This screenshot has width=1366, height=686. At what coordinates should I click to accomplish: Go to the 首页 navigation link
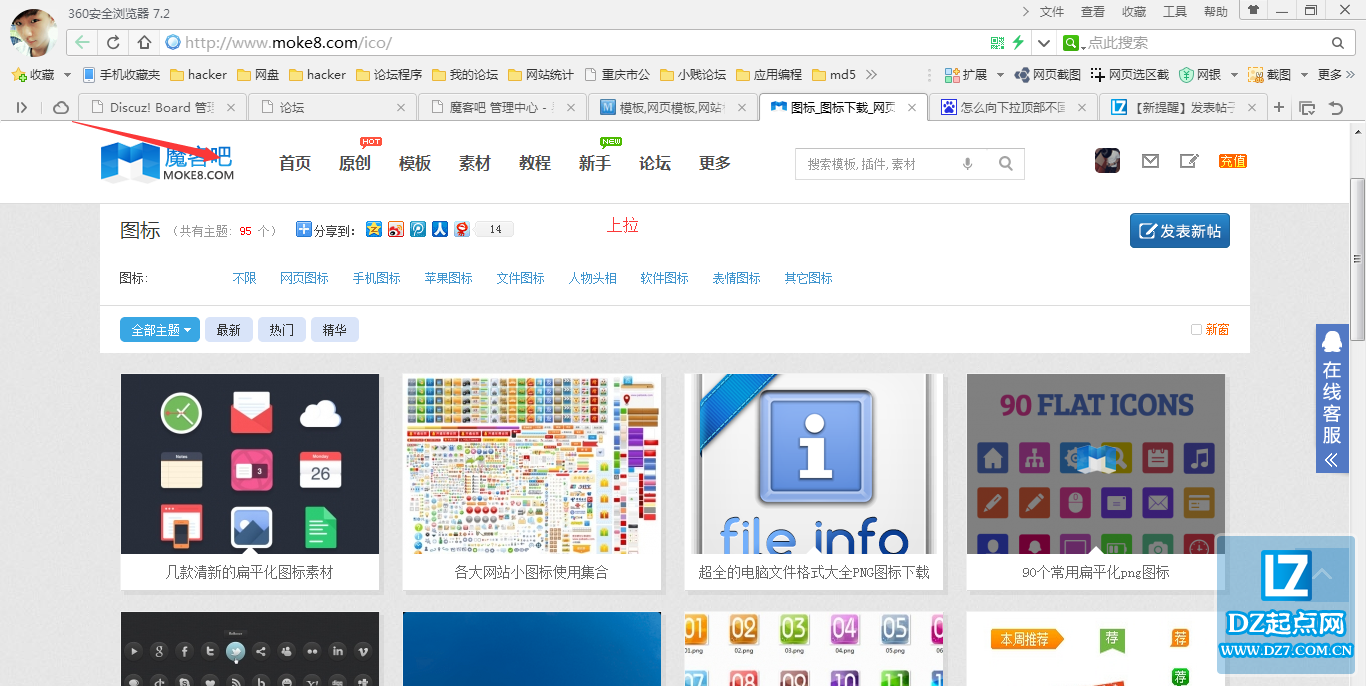(x=295, y=163)
